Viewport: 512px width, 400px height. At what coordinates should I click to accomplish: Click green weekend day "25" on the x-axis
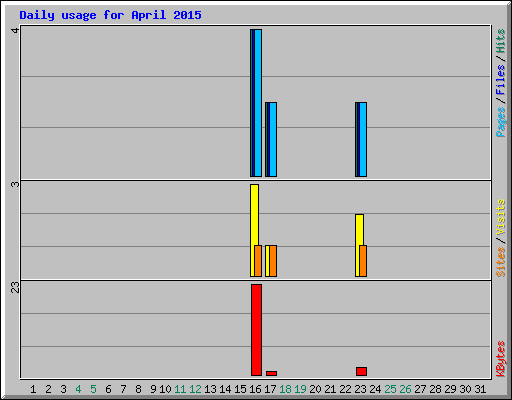390,389
